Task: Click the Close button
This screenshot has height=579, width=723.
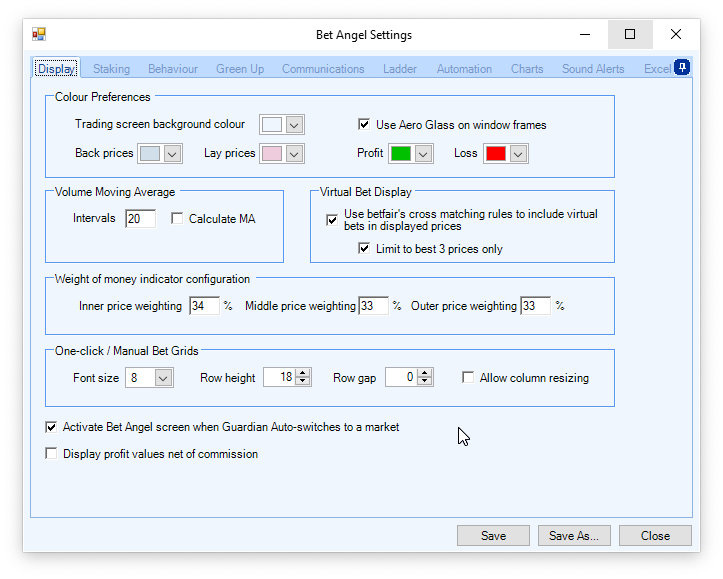Action: point(655,536)
